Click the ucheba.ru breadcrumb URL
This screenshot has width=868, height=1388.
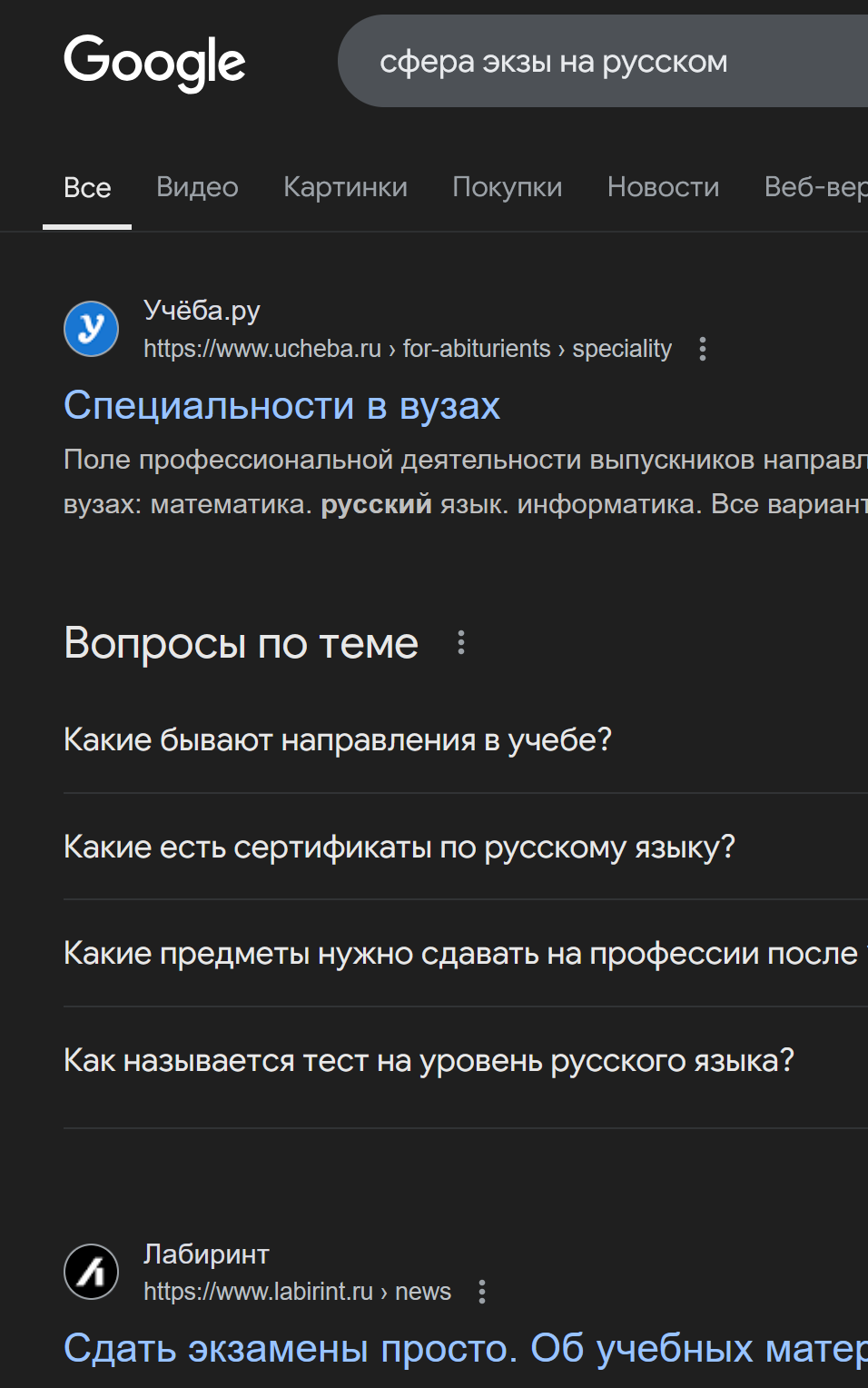[408, 349]
